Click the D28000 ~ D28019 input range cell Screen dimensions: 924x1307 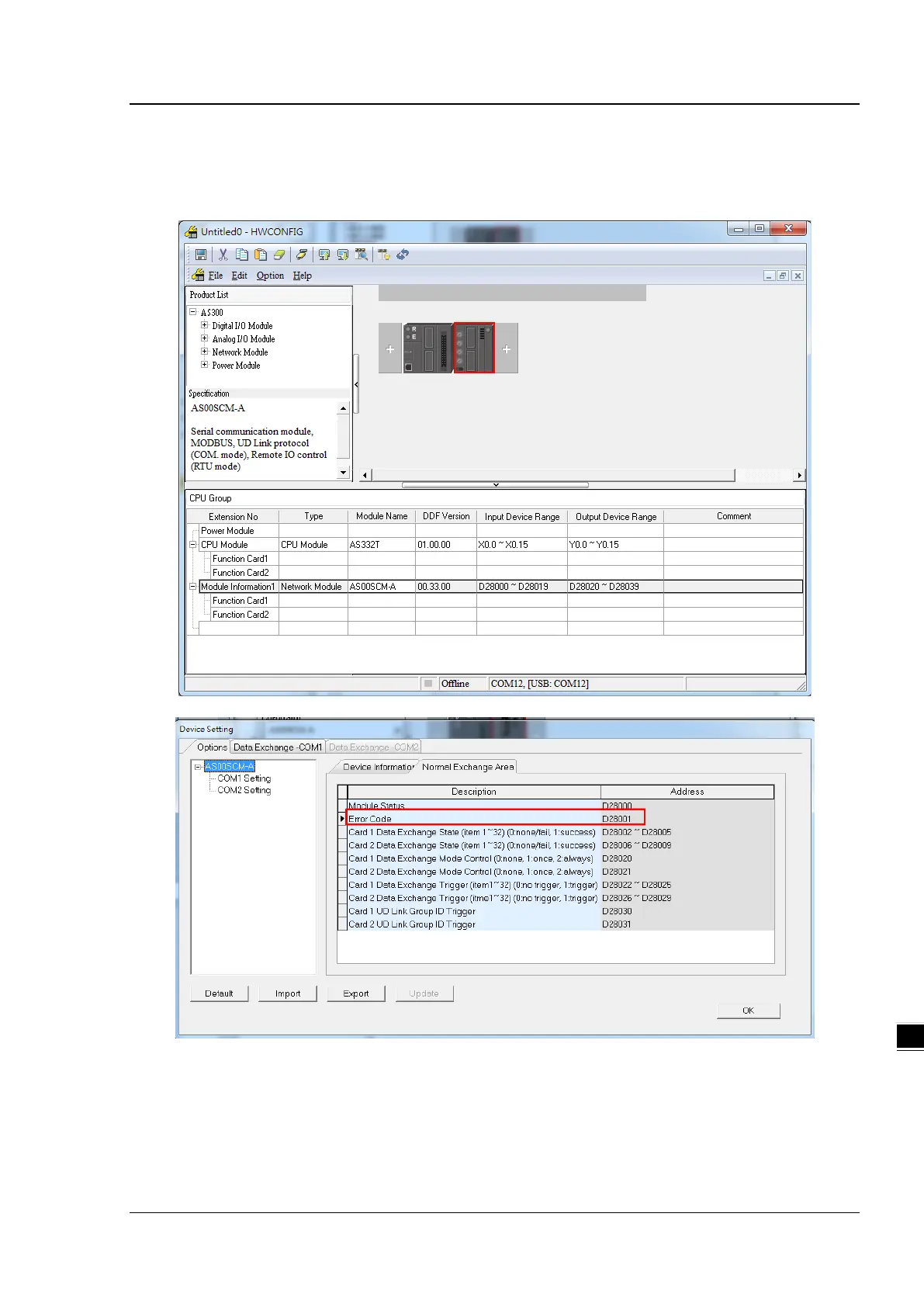pyautogui.click(x=521, y=587)
